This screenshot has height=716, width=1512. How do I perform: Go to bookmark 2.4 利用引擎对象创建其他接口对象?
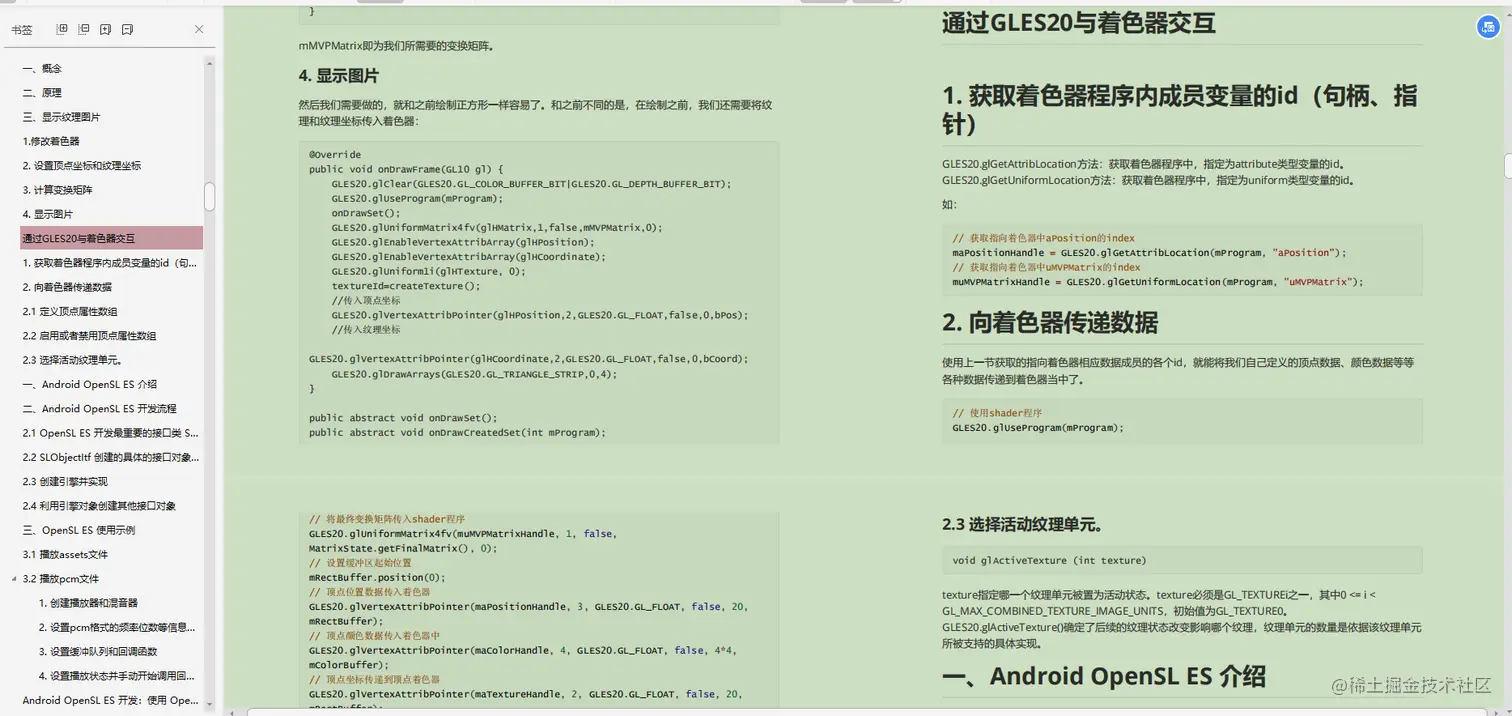(99, 506)
